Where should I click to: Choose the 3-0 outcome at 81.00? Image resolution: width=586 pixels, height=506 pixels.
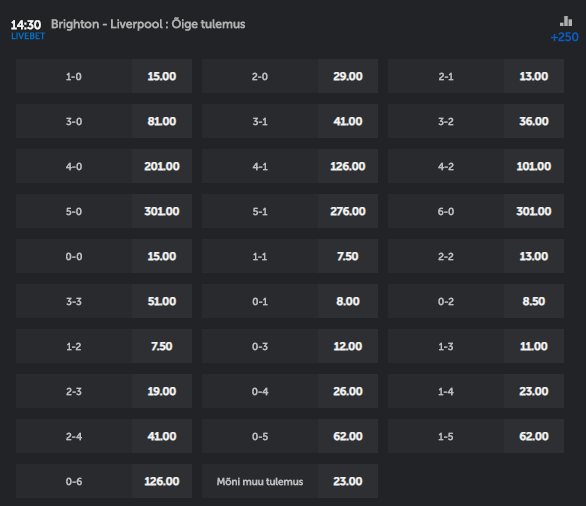[x=104, y=121]
